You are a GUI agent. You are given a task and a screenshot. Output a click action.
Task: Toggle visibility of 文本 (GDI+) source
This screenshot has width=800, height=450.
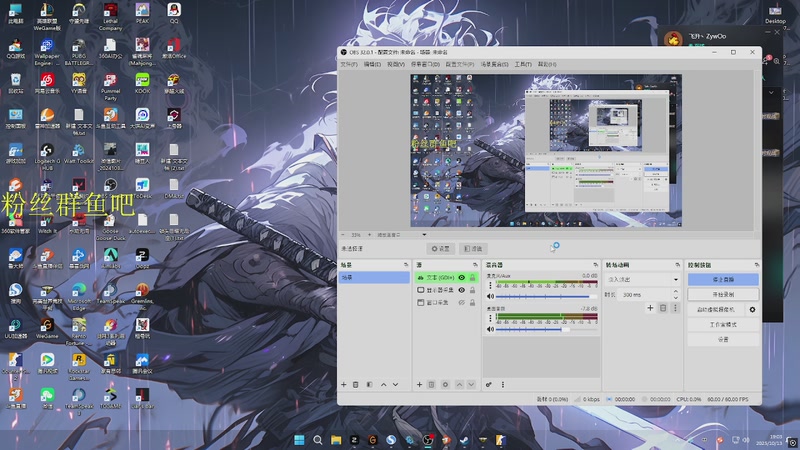tap(461, 278)
